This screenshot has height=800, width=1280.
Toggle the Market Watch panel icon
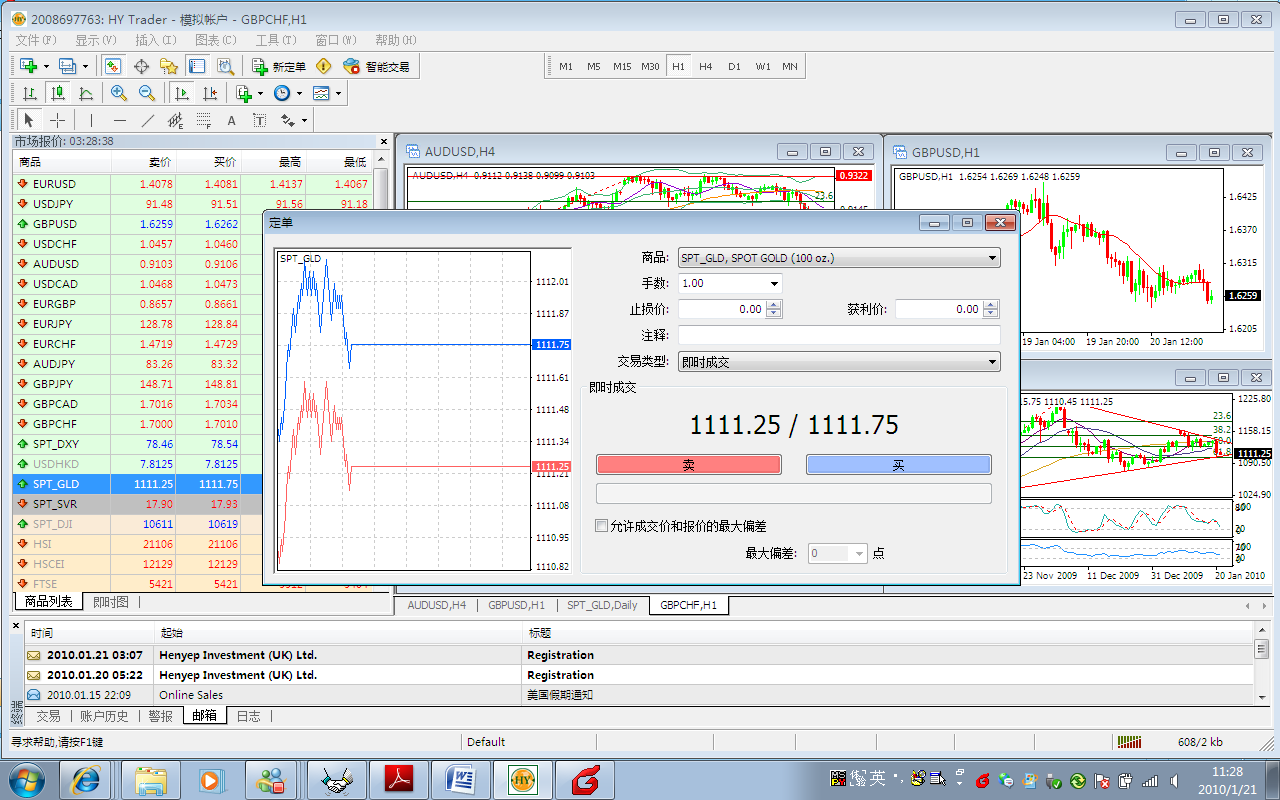point(113,66)
